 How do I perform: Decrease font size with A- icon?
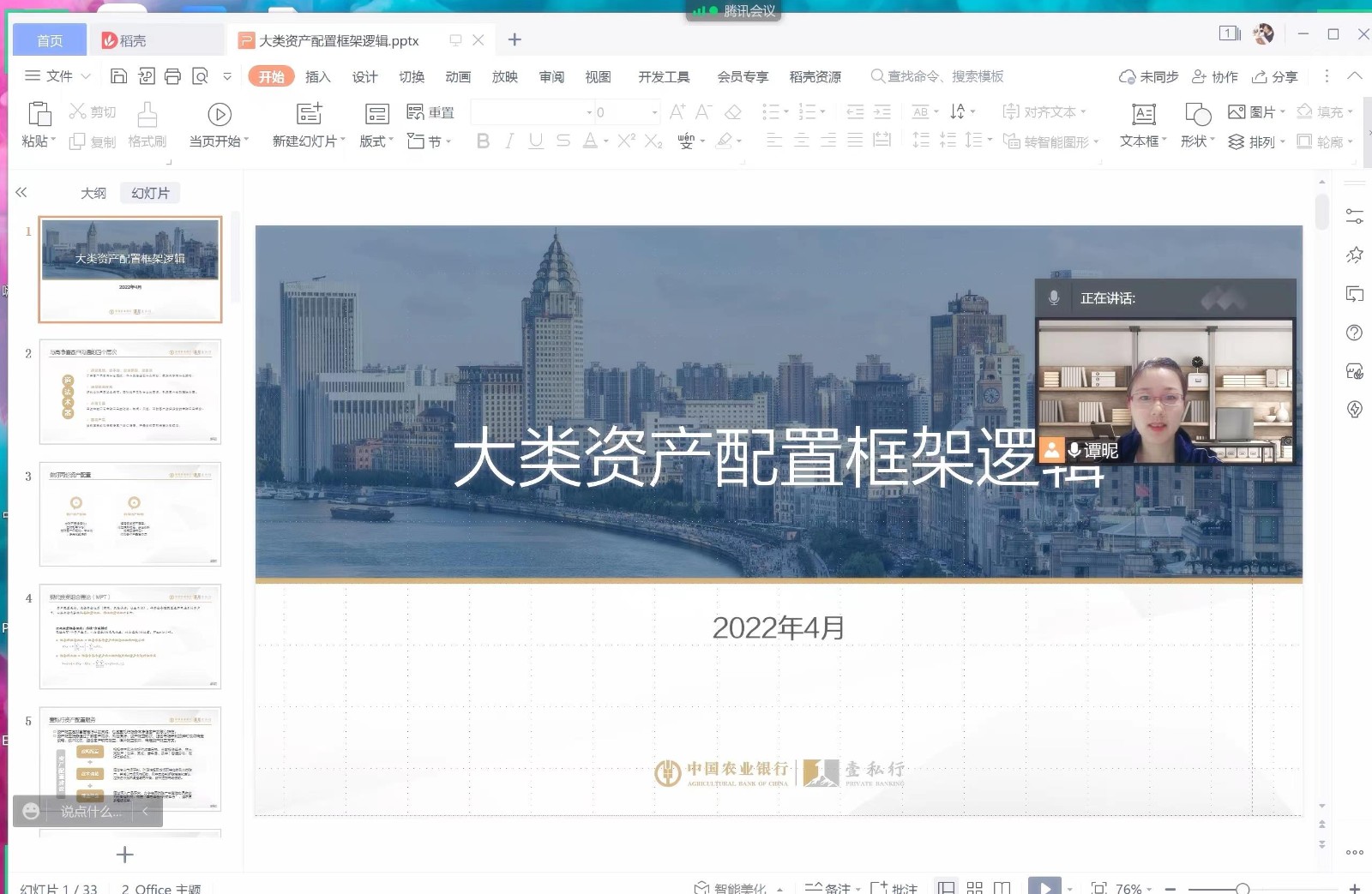704,111
